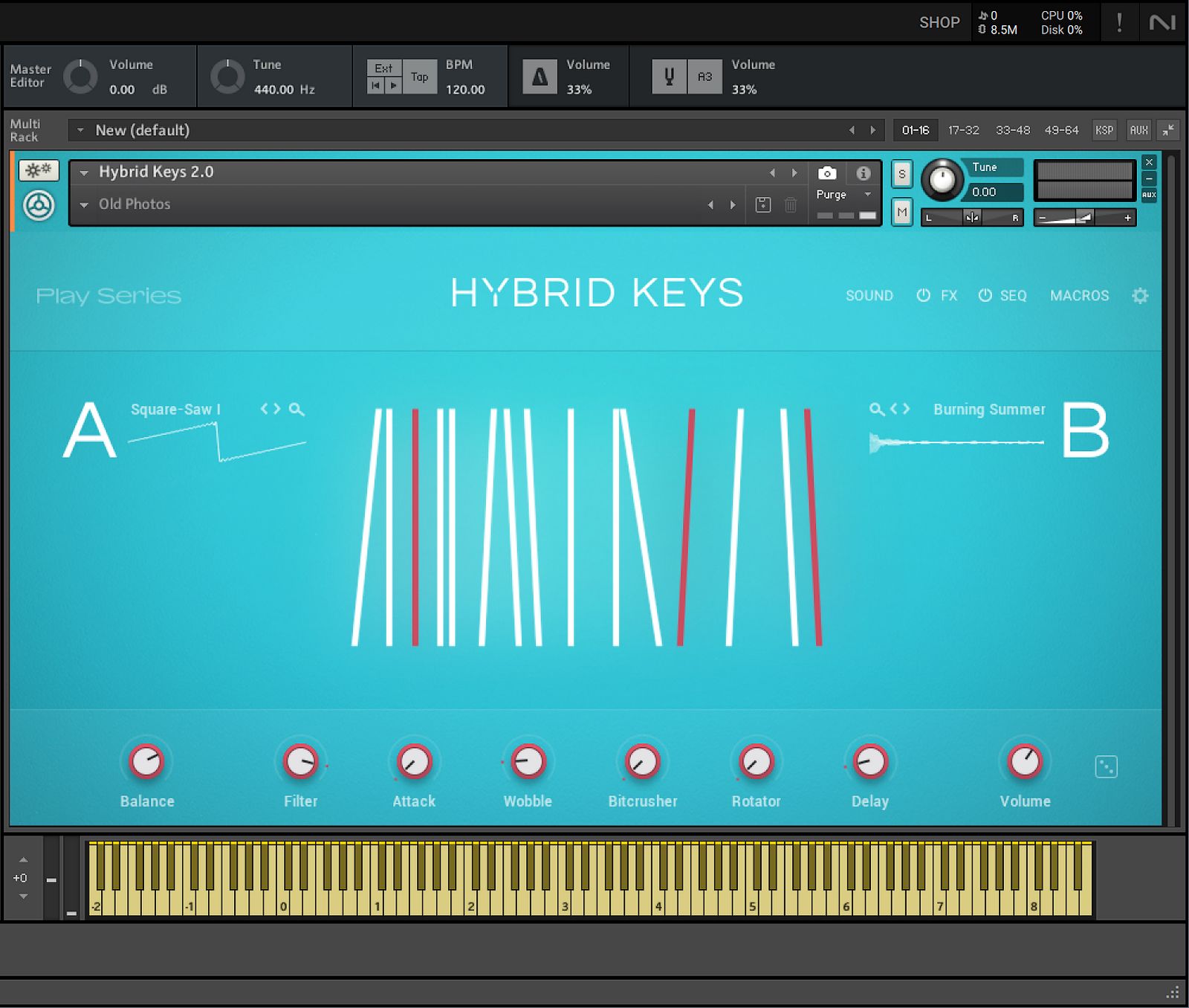Open the SOUND page
Screen dimensions: 1189x1008
point(869,295)
